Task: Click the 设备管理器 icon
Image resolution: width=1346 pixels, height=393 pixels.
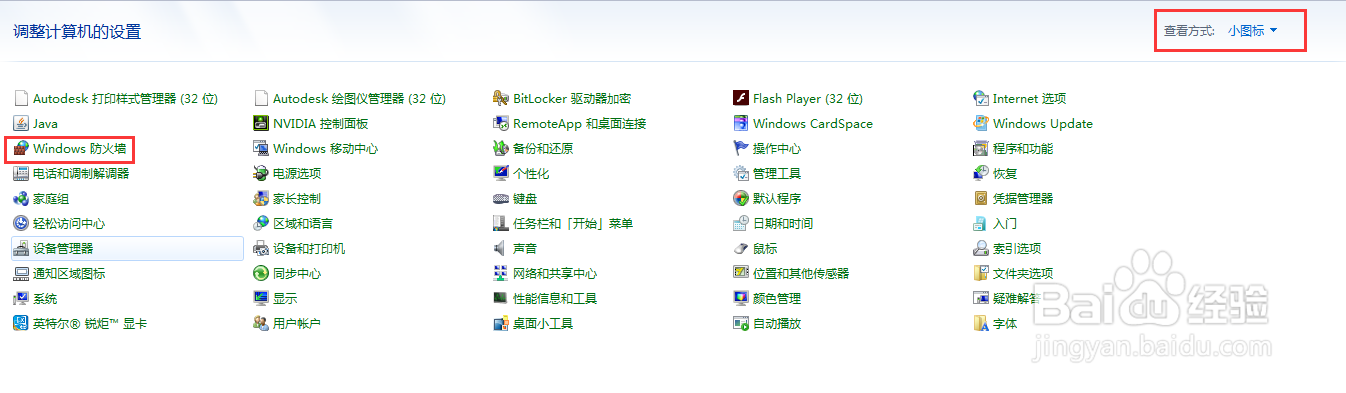Action: 21,249
